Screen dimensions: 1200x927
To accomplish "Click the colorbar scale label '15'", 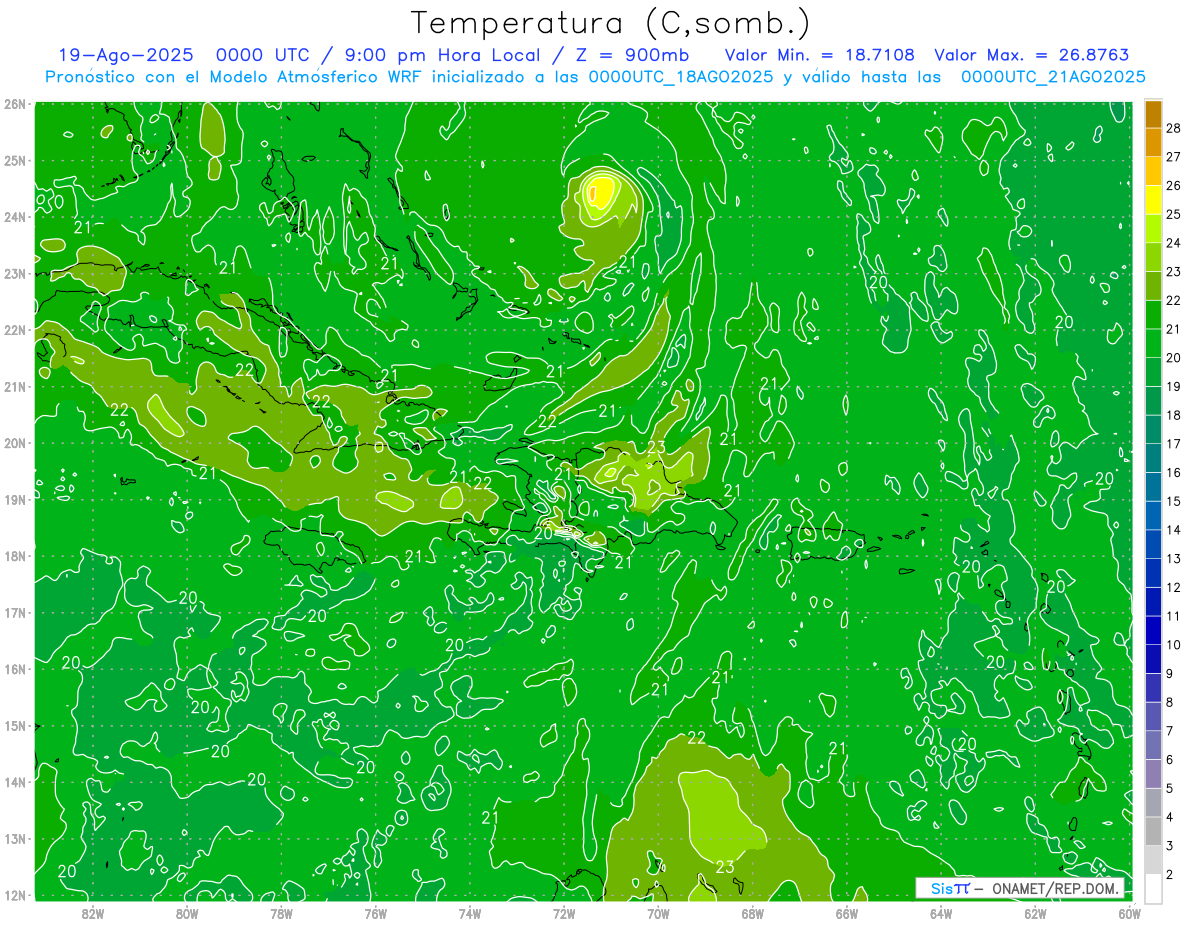I will [x=1174, y=501].
